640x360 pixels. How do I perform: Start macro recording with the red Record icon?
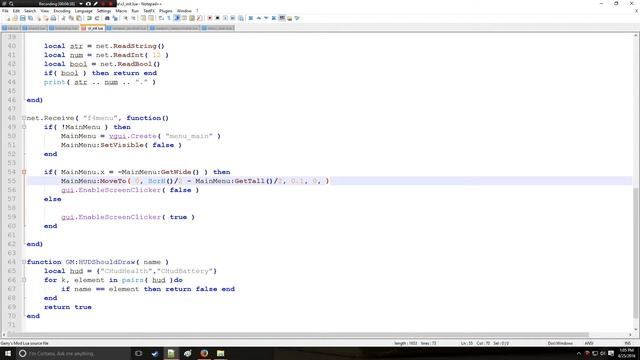point(210,18)
